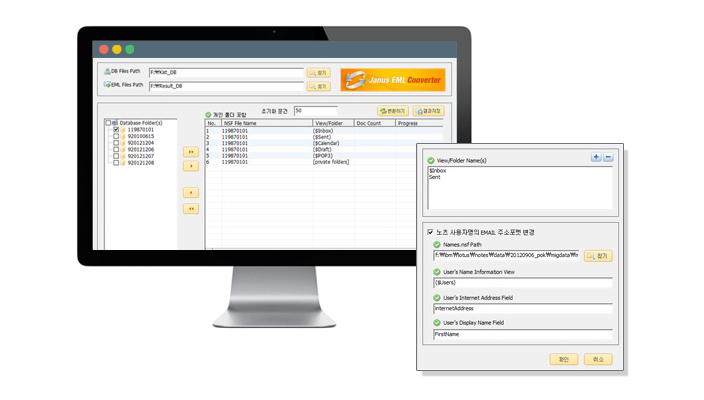Click the browse button beside EML Files Path
The image size is (704, 400).
click(x=318, y=87)
